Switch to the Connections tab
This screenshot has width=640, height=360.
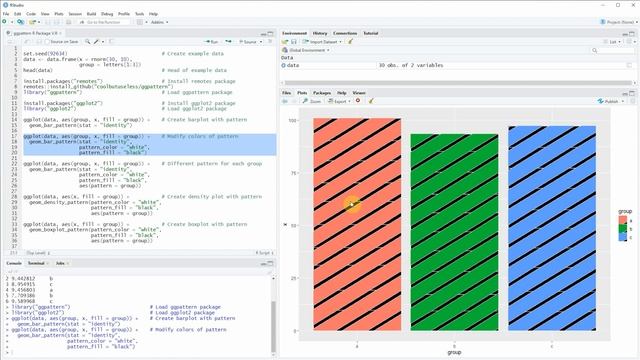(x=345, y=33)
